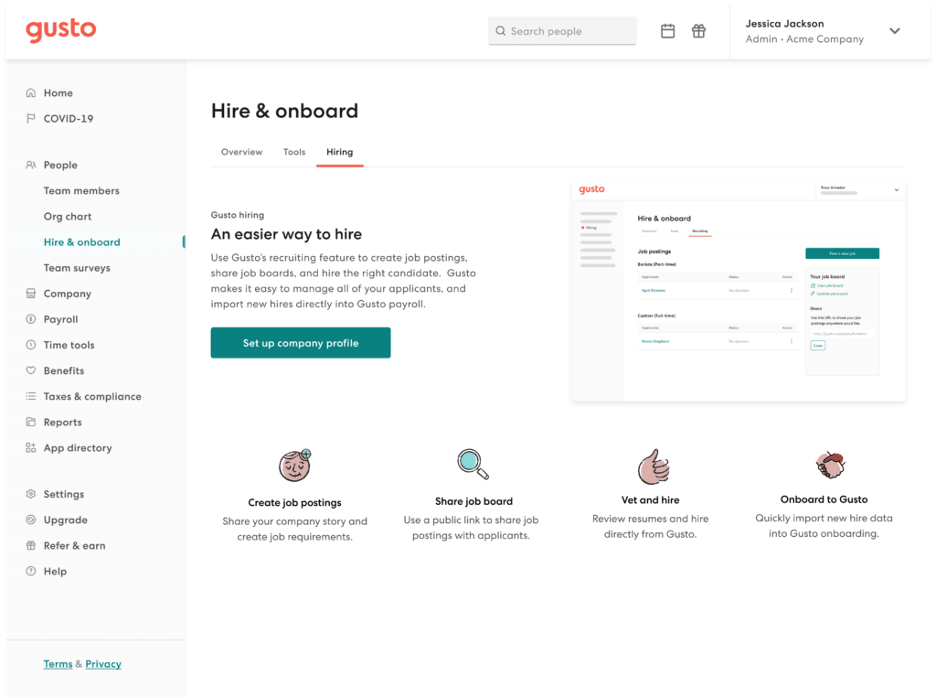
Task: Browse the App directory
Action: 79,448
